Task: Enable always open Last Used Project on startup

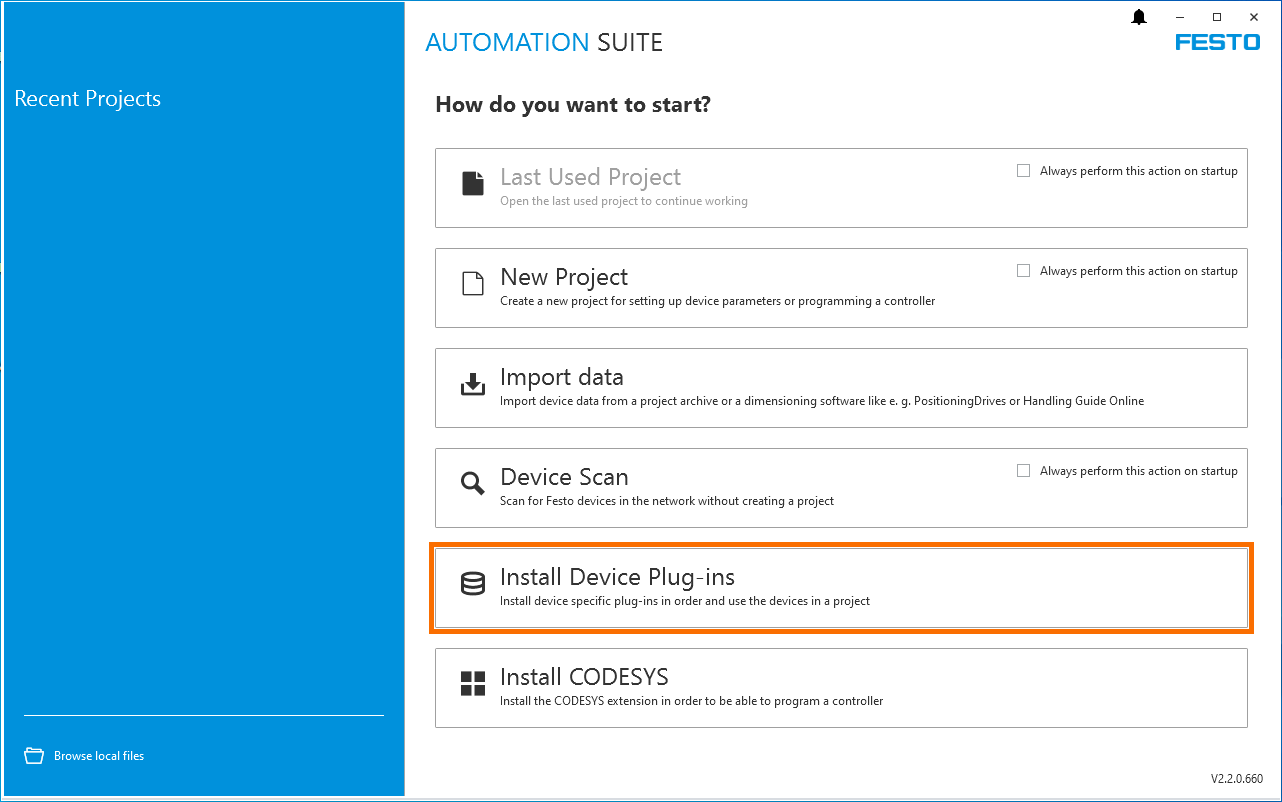Action: [1023, 171]
